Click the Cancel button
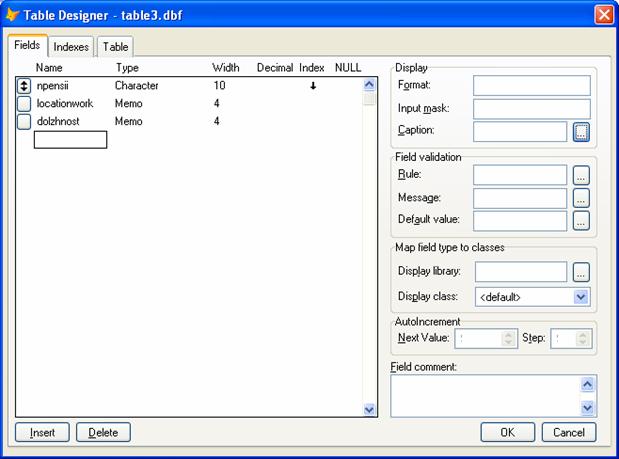Screen dimensions: 619x459 pyautogui.click(x=569, y=433)
